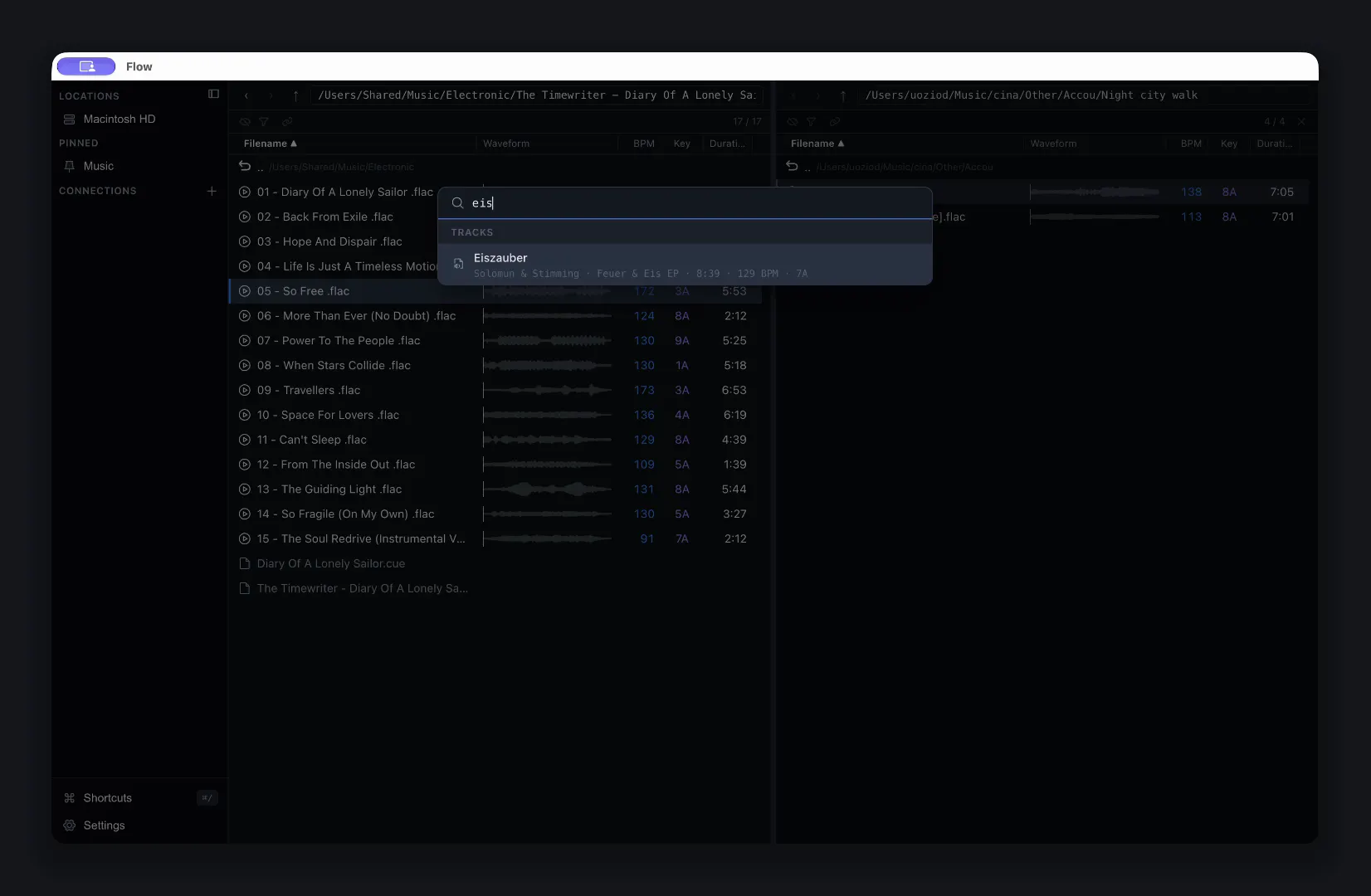The width and height of the screenshot is (1371, 896).
Task: Open Macintosh HD location
Action: (120, 119)
